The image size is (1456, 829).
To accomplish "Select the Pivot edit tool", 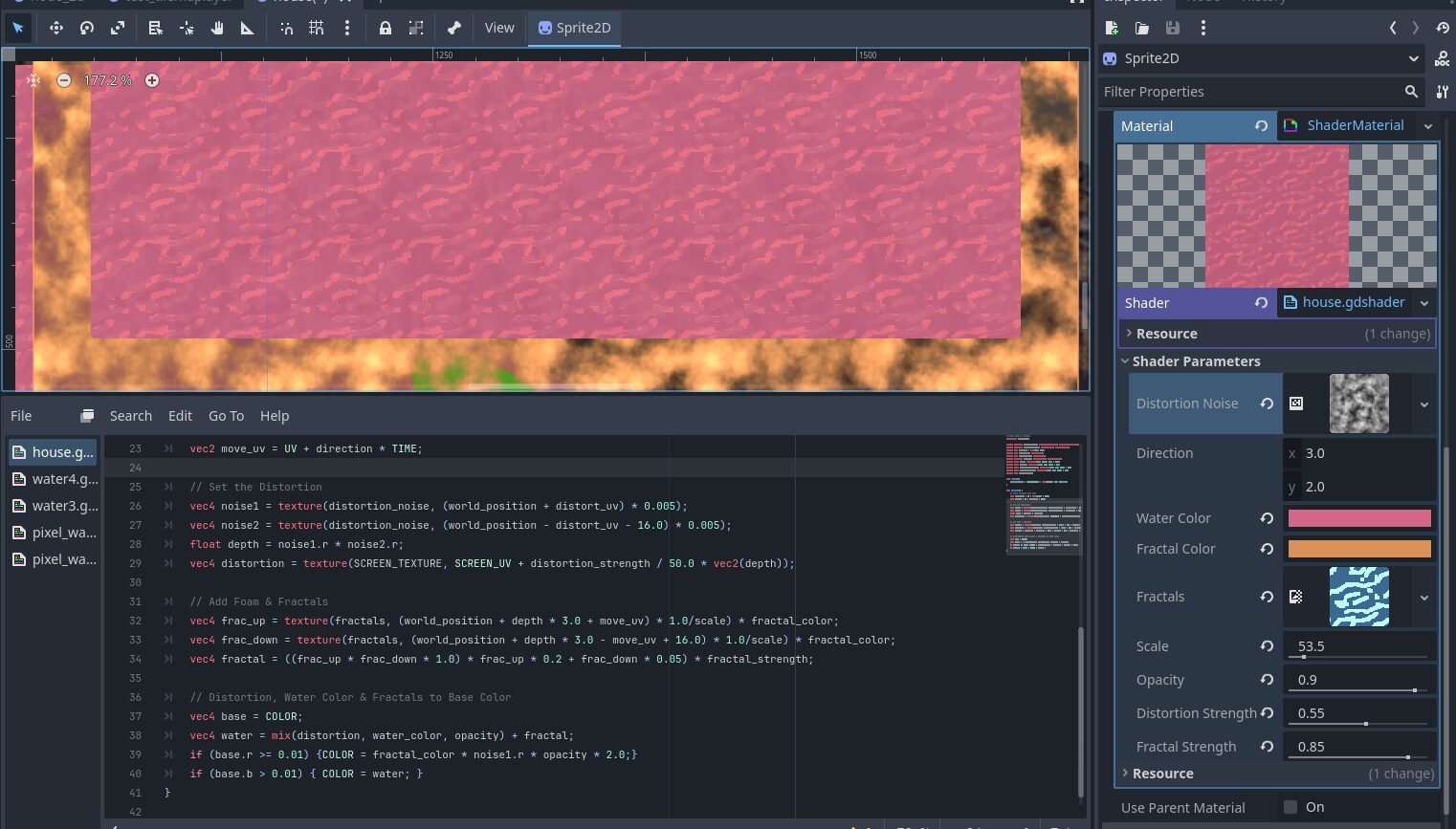I will click(187, 28).
